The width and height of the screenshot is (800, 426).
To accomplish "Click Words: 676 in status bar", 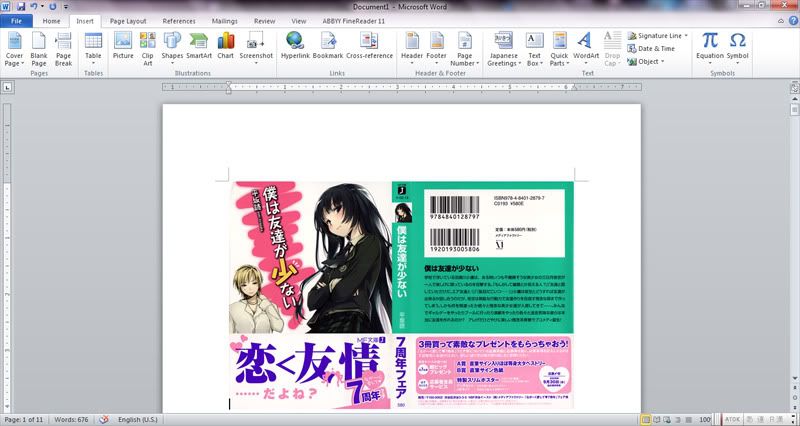I will point(71,419).
